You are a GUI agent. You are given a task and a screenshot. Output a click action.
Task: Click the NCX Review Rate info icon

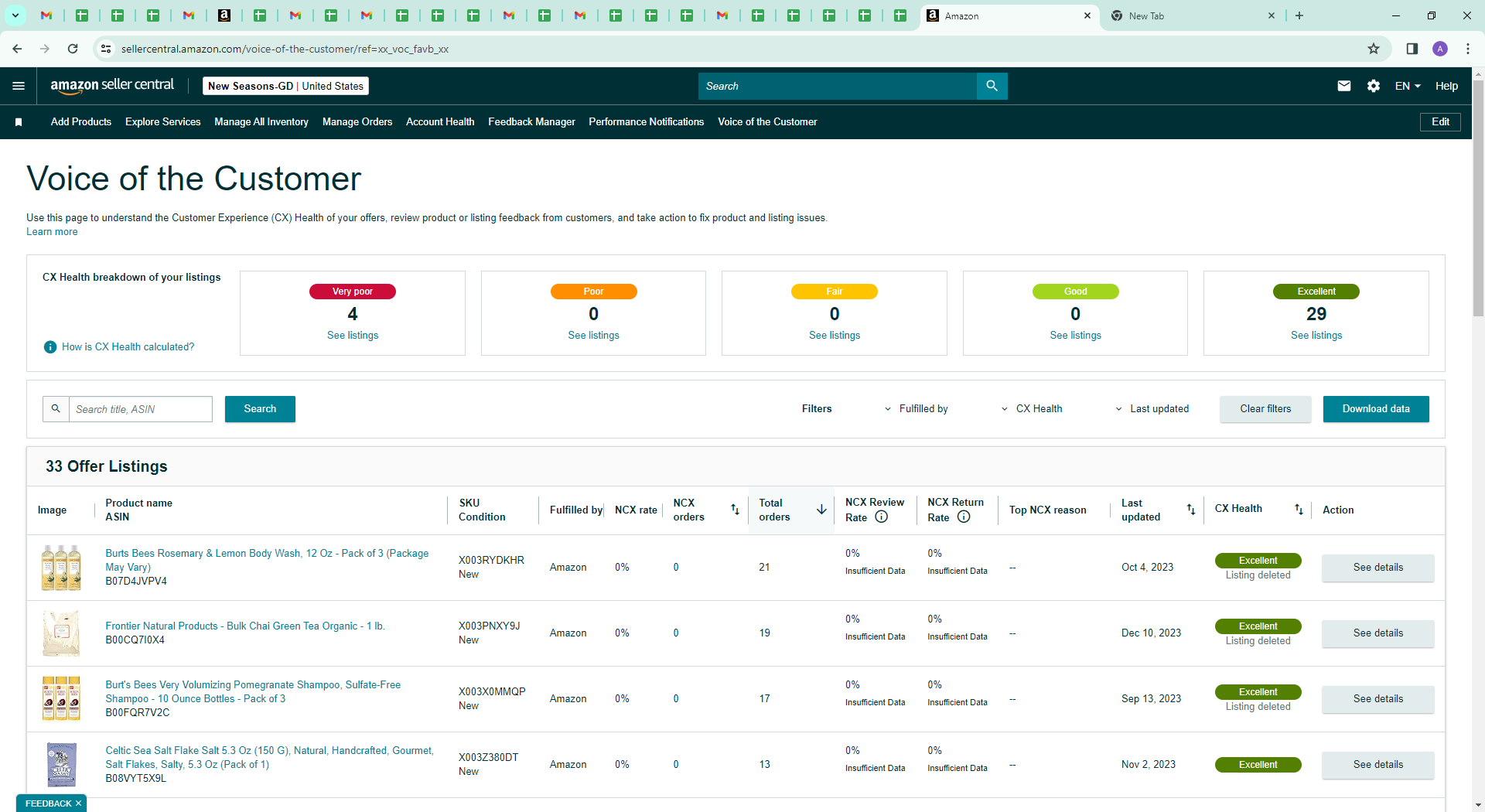tap(881, 517)
